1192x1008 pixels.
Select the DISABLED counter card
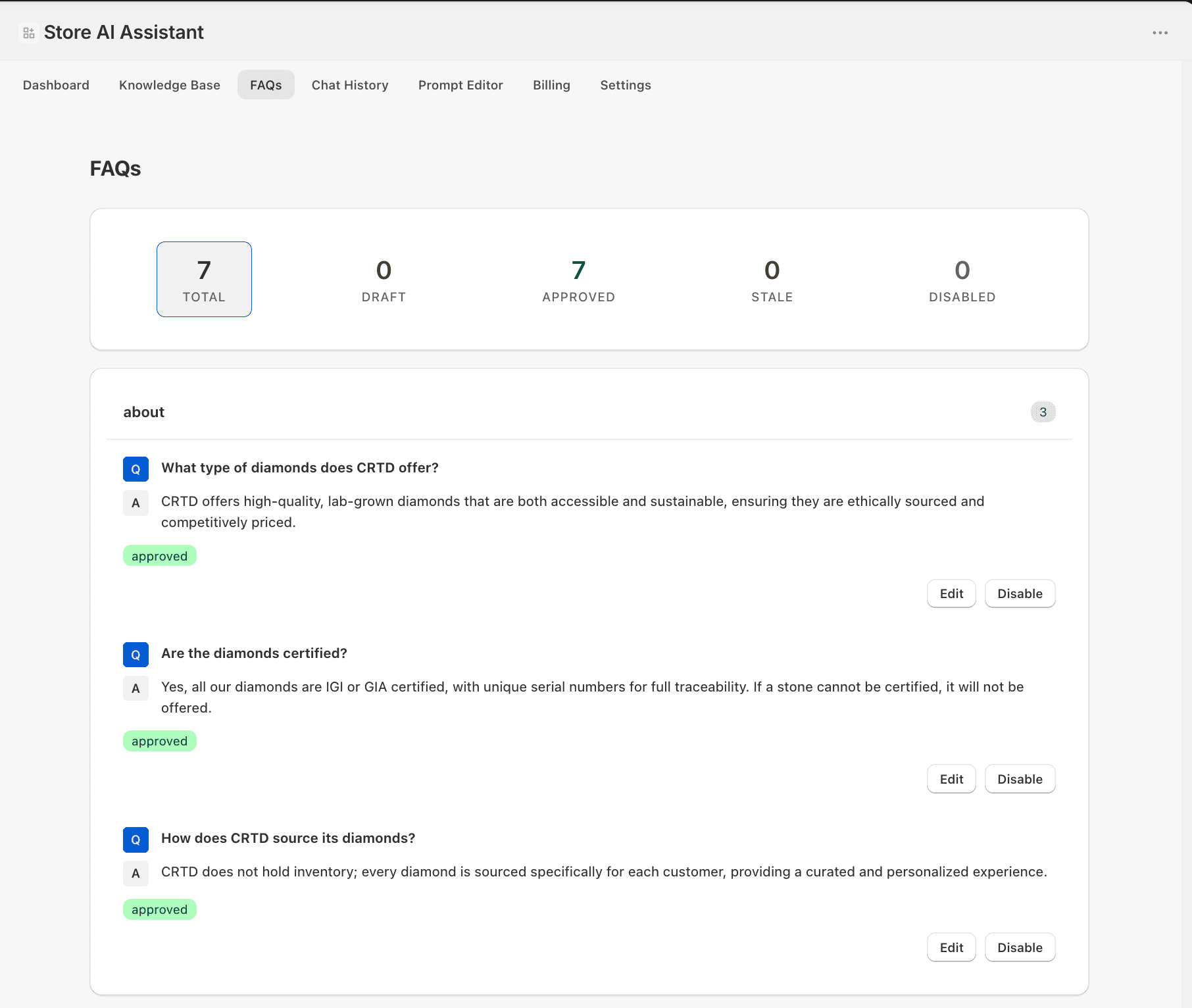click(x=962, y=279)
